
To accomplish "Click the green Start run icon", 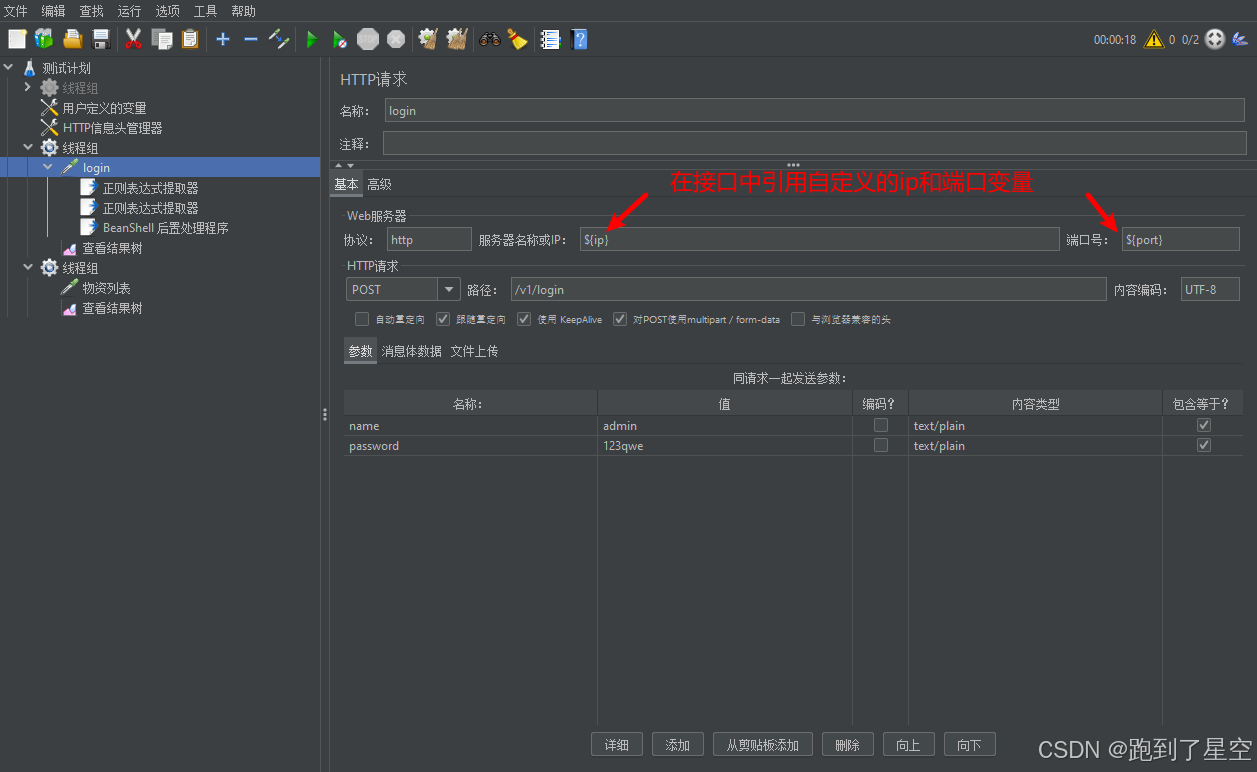I will point(312,39).
